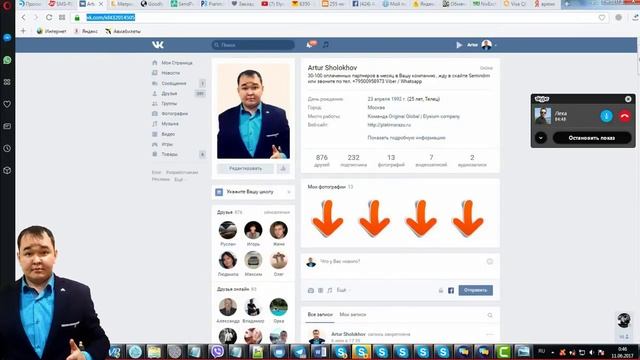The height and width of the screenshot is (360, 640).
Task: Click the browser reload button
Action: point(49,18)
